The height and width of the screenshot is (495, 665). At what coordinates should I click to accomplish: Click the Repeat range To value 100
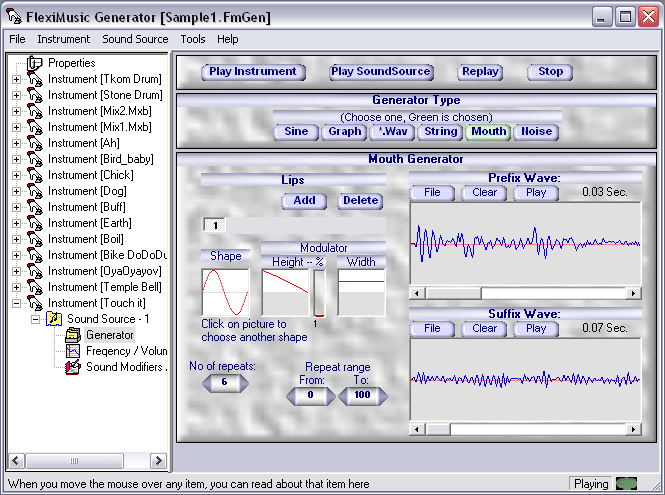pos(363,395)
